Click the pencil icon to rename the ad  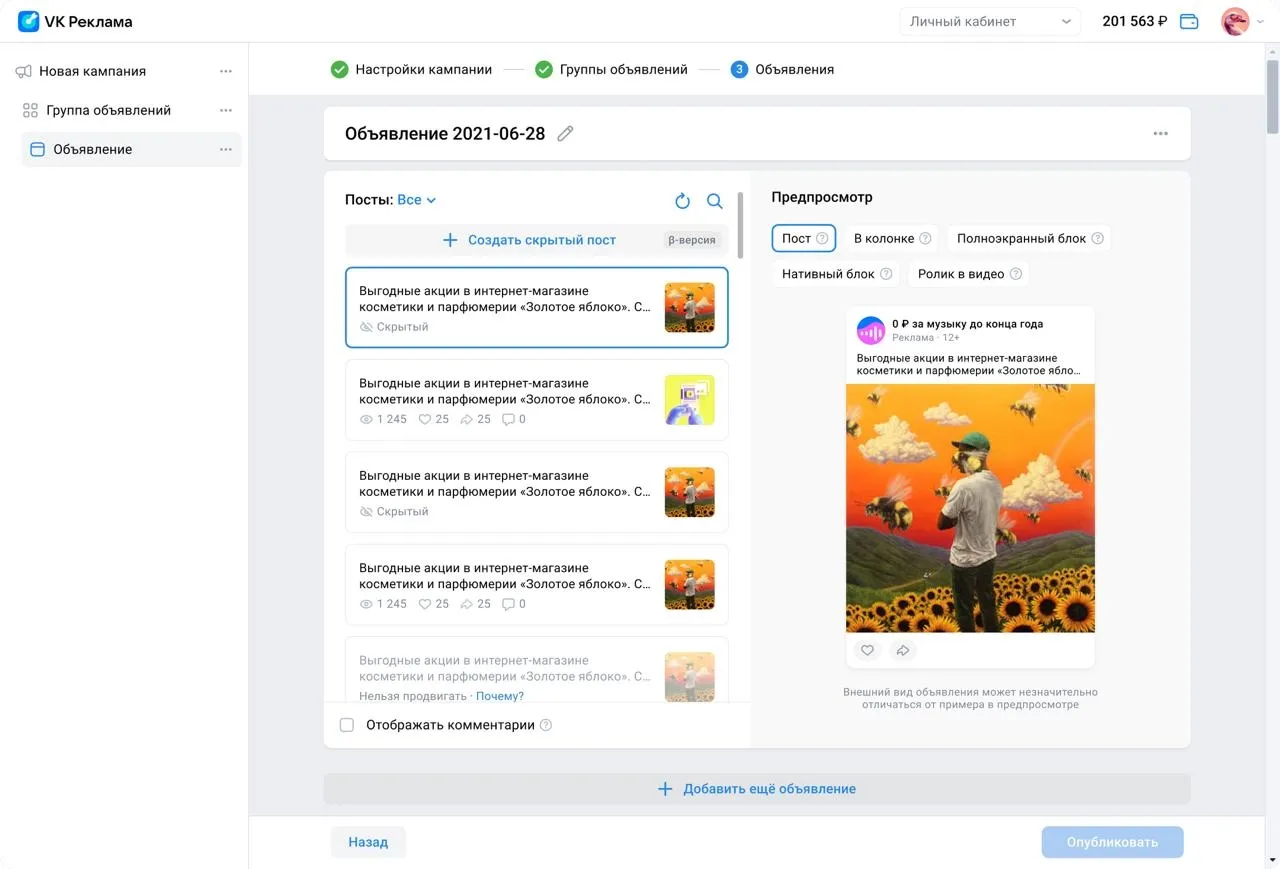[x=565, y=134]
